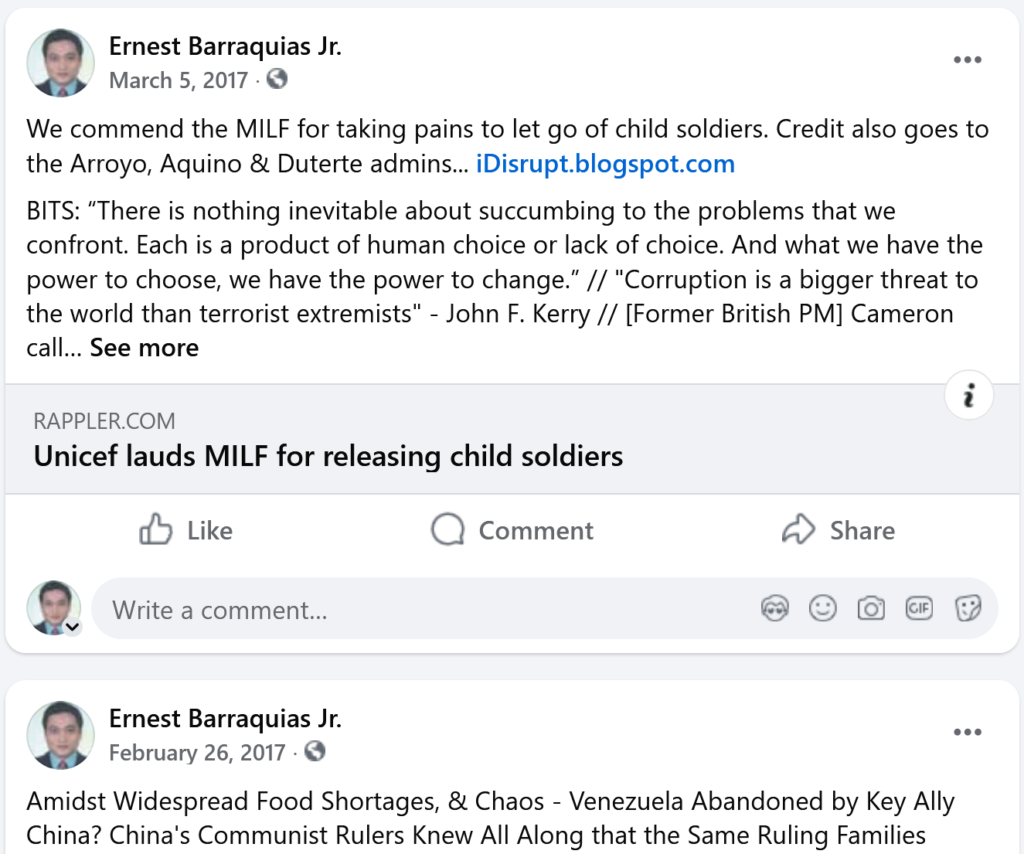Open the three-dot menu on March 5 post
Viewport: 1024px width, 854px height.
[967, 60]
